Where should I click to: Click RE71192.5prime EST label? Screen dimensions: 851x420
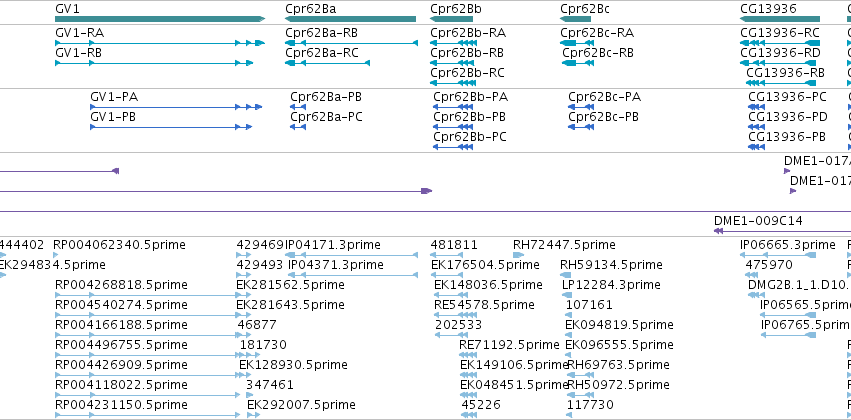pyautogui.click(x=509, y=345)
